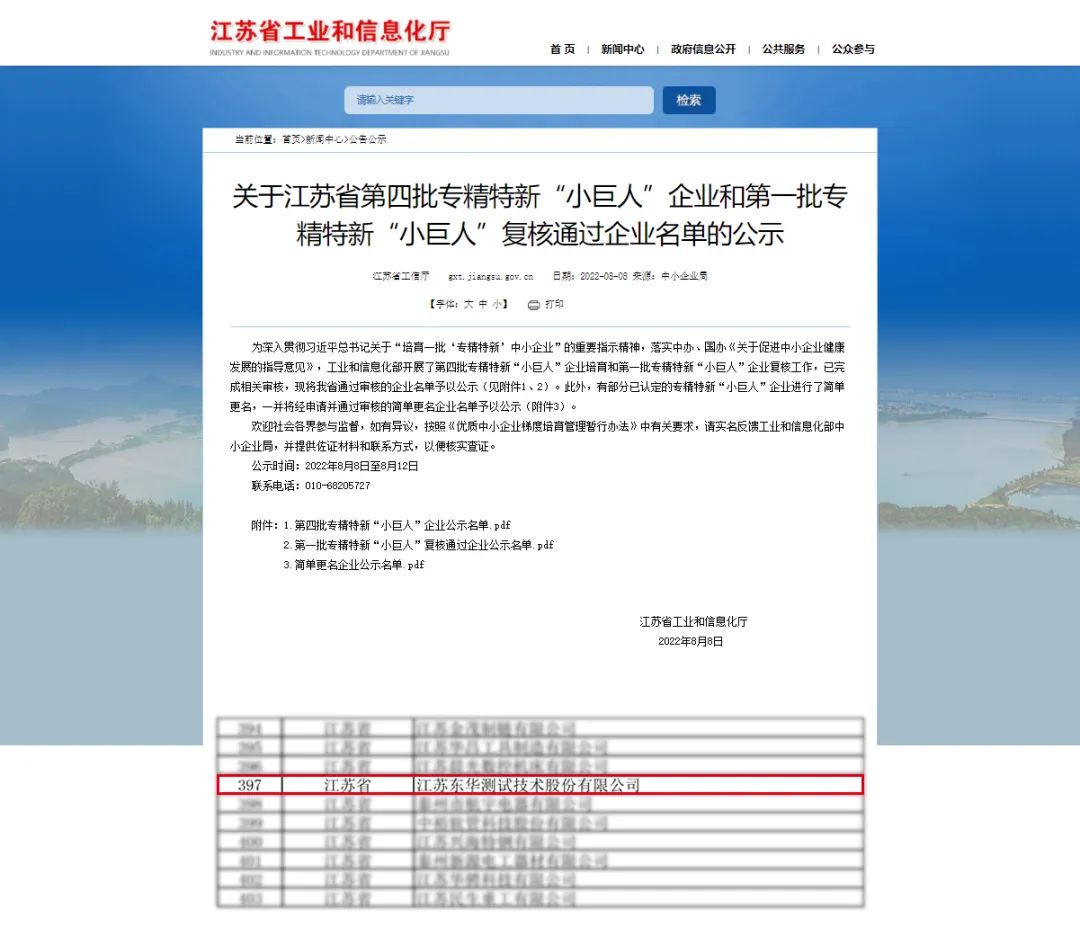The image size is (1080, 936).
Task: Select table cell number 397
Action: coord(249,784)
